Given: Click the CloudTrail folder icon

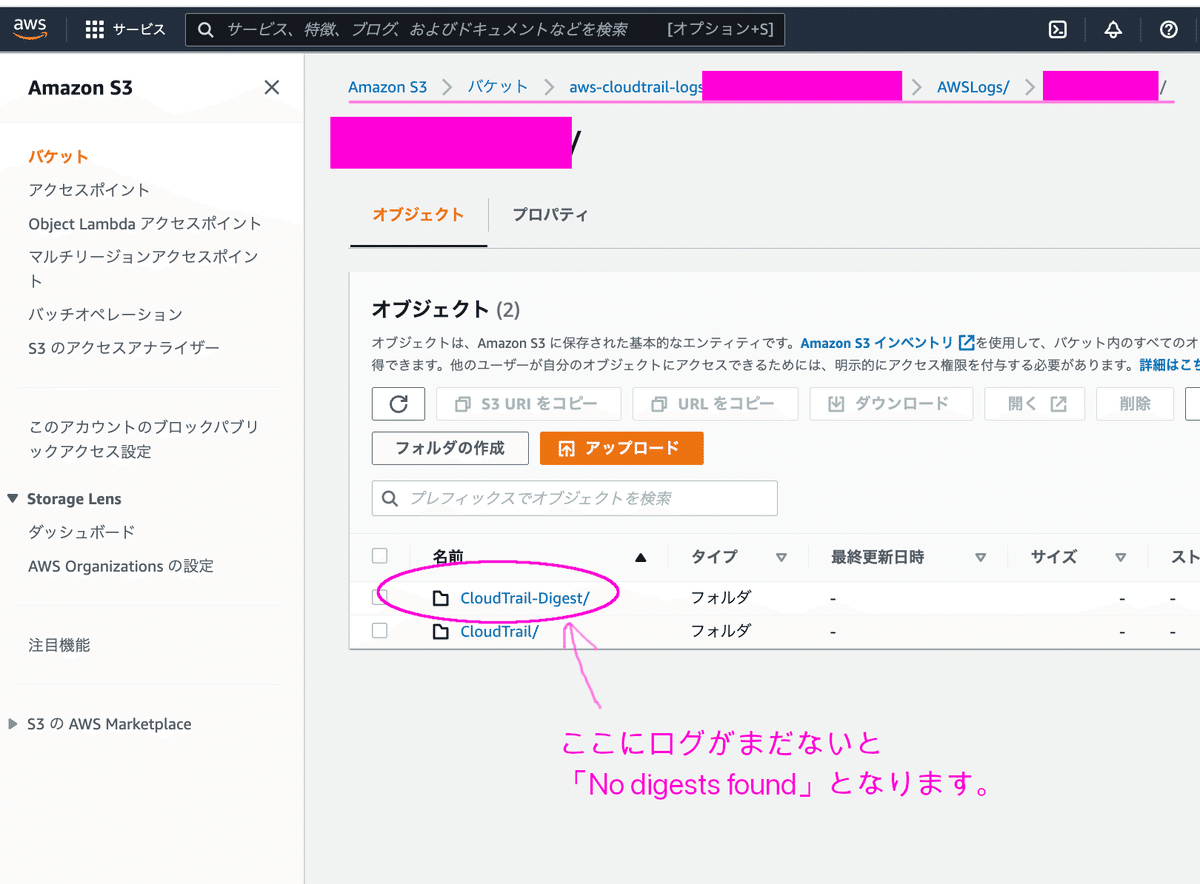Looking at the screenshot, I should click(441, 631).
